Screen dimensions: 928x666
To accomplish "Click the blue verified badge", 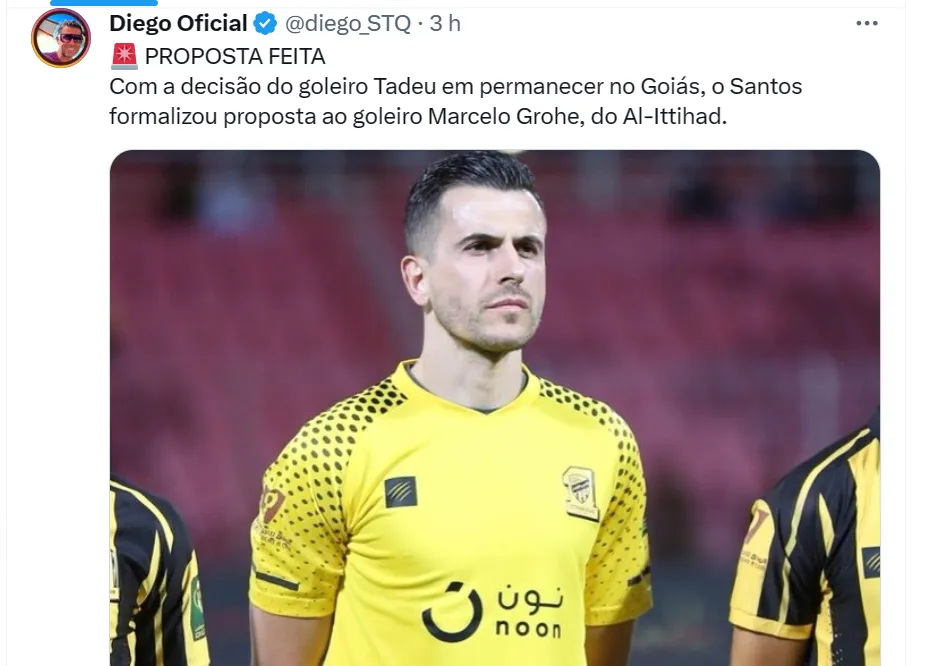I will [x=265, y=24].
